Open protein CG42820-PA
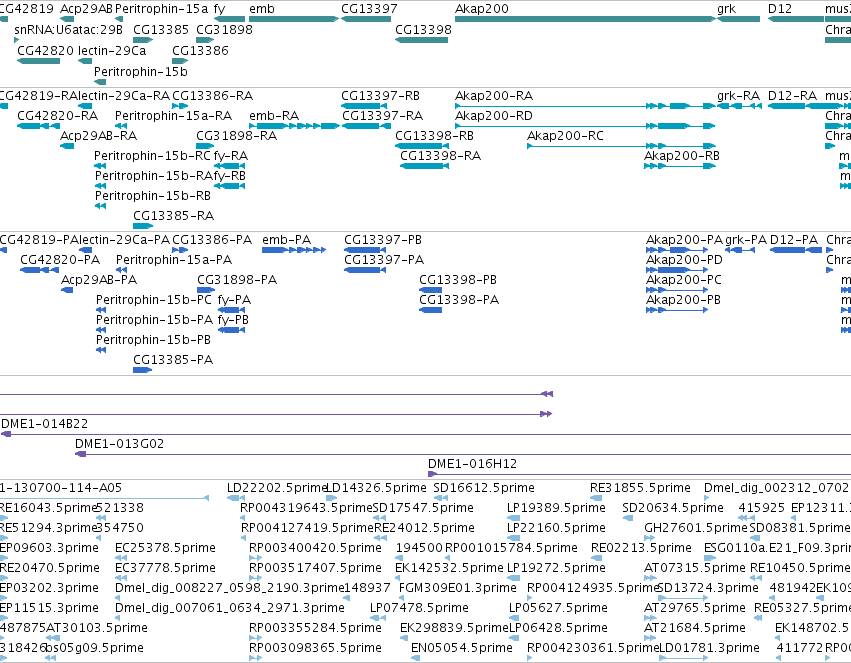This screenshot has height=663, width=851. (60, 260)
